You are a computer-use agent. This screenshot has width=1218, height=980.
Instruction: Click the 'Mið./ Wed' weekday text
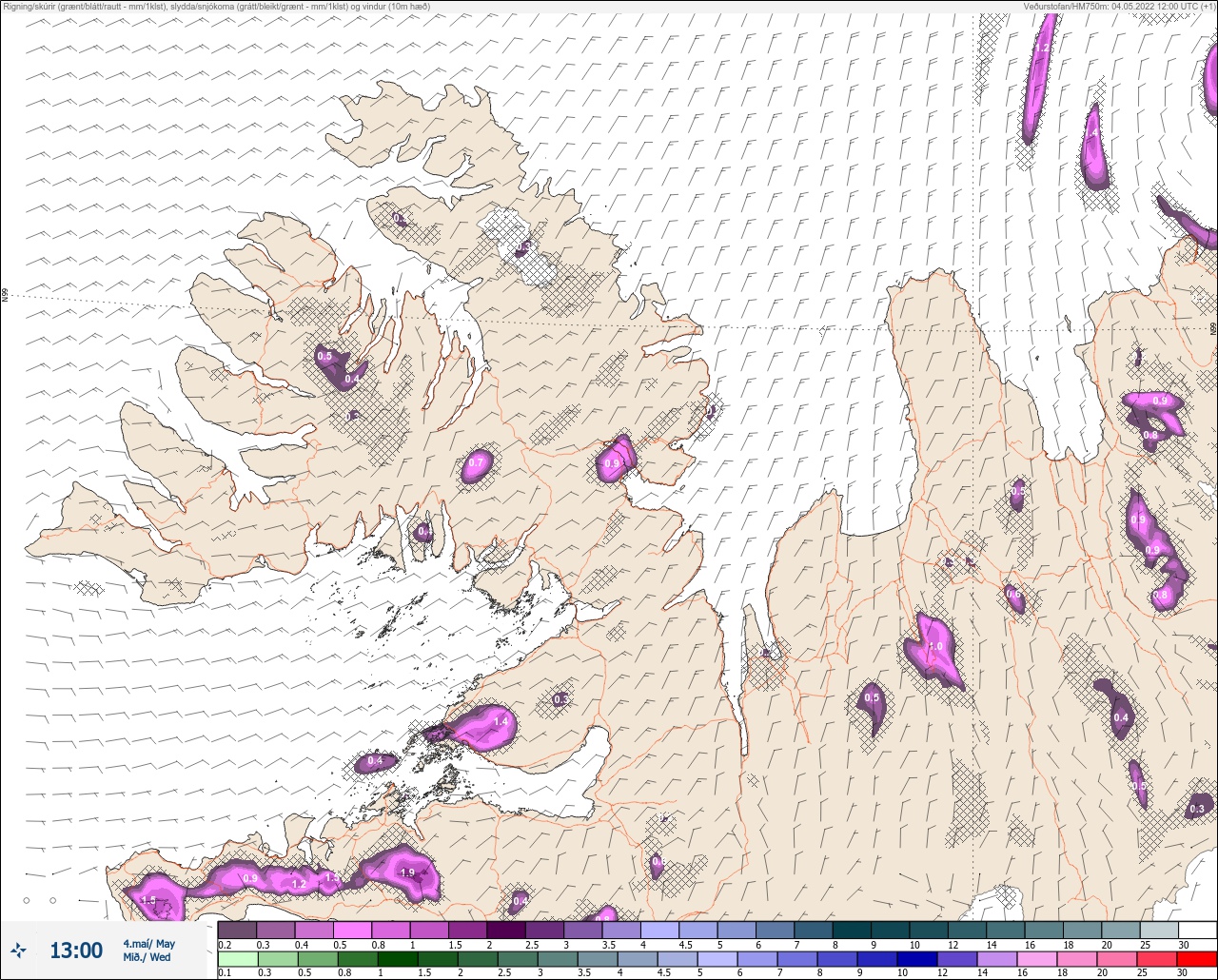pos(147,957)
